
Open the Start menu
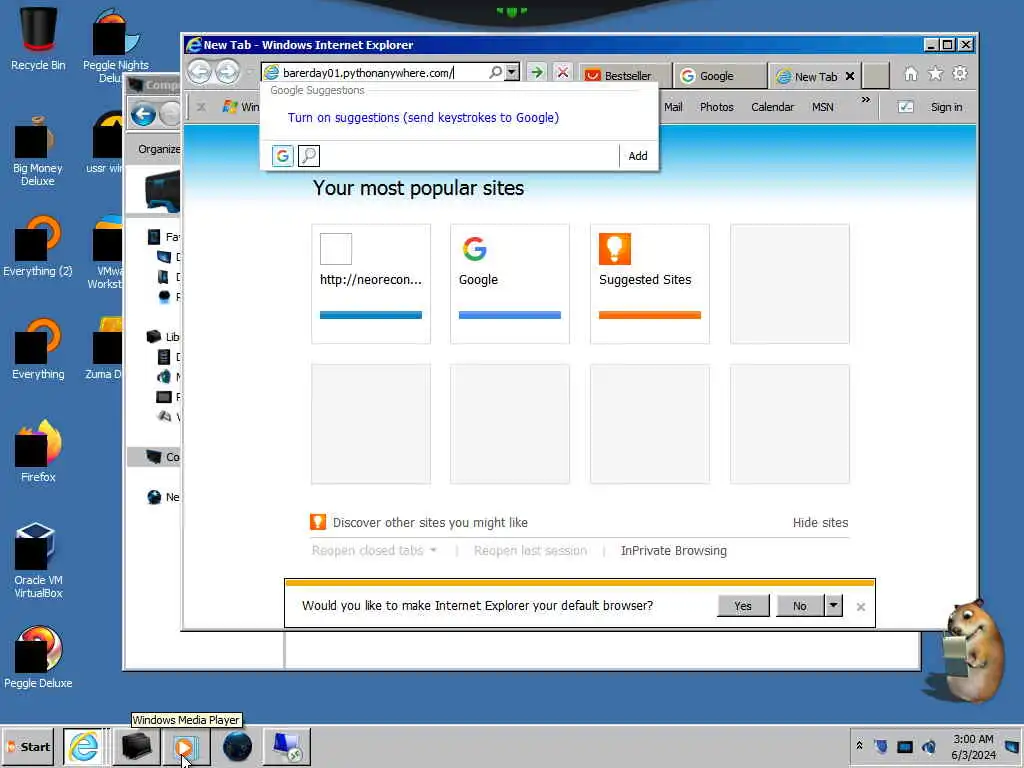pos(29,746)
